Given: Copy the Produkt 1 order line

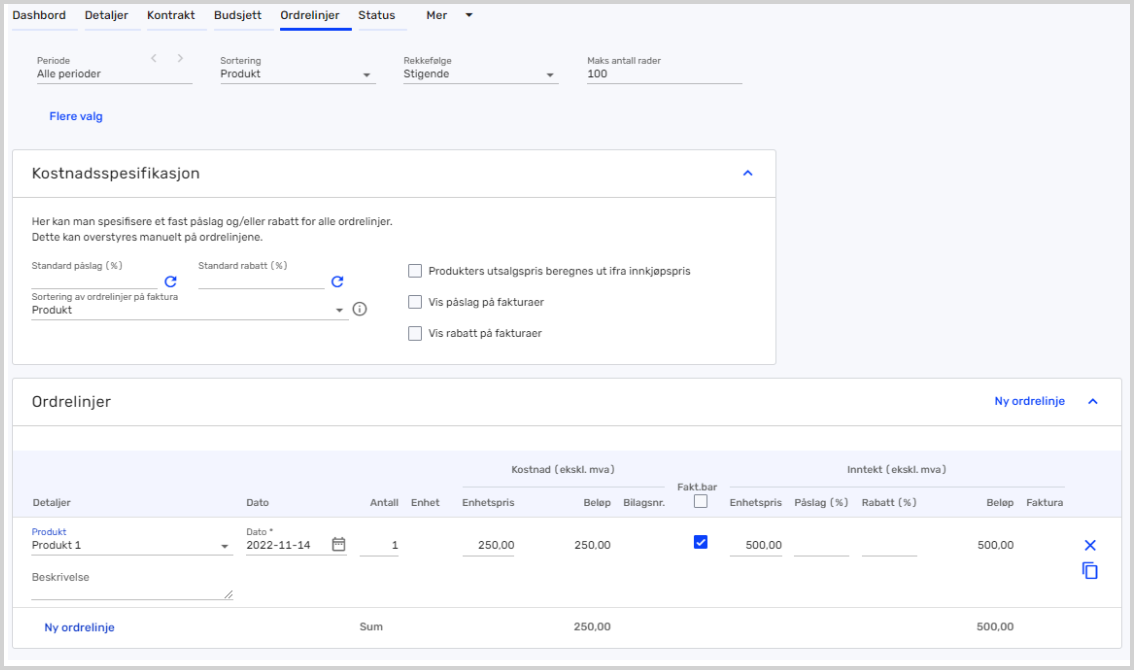Looking at the screenshot, I should tap(1090, 571).
